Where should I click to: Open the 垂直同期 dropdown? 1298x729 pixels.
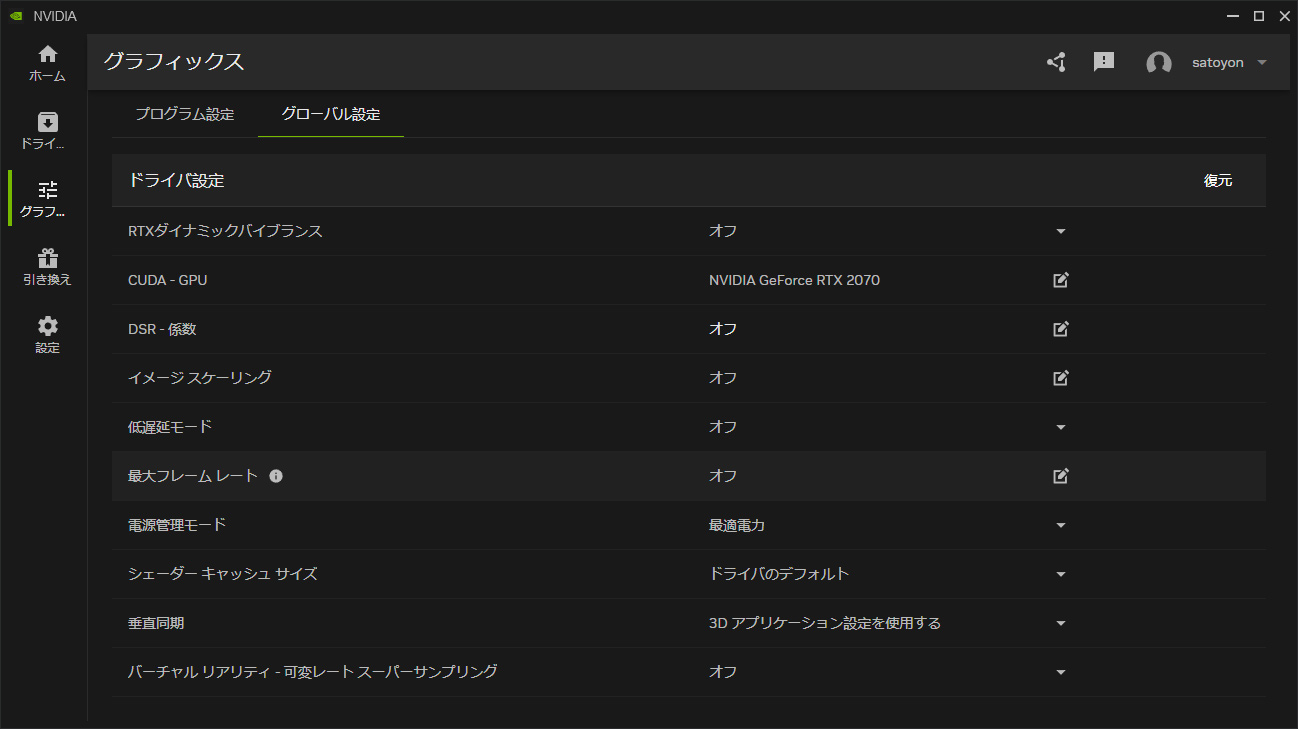pyautogui.click(x=1061, y=623)
